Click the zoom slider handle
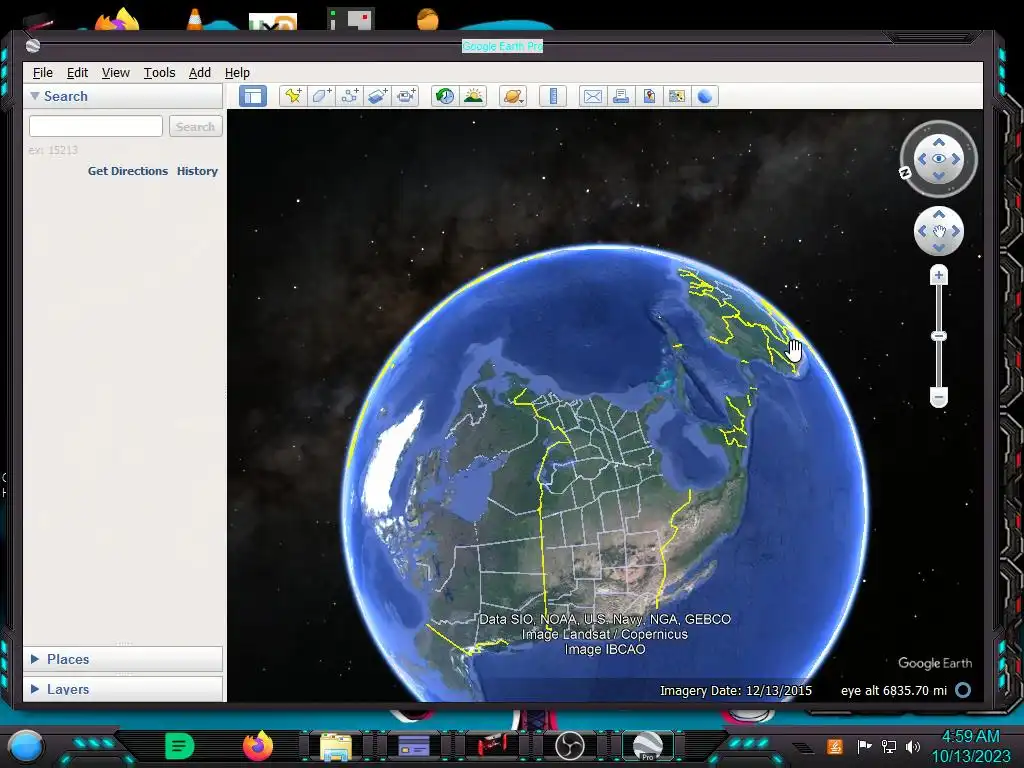Viewport: 1024px width, 768px height. coord(938,336)
